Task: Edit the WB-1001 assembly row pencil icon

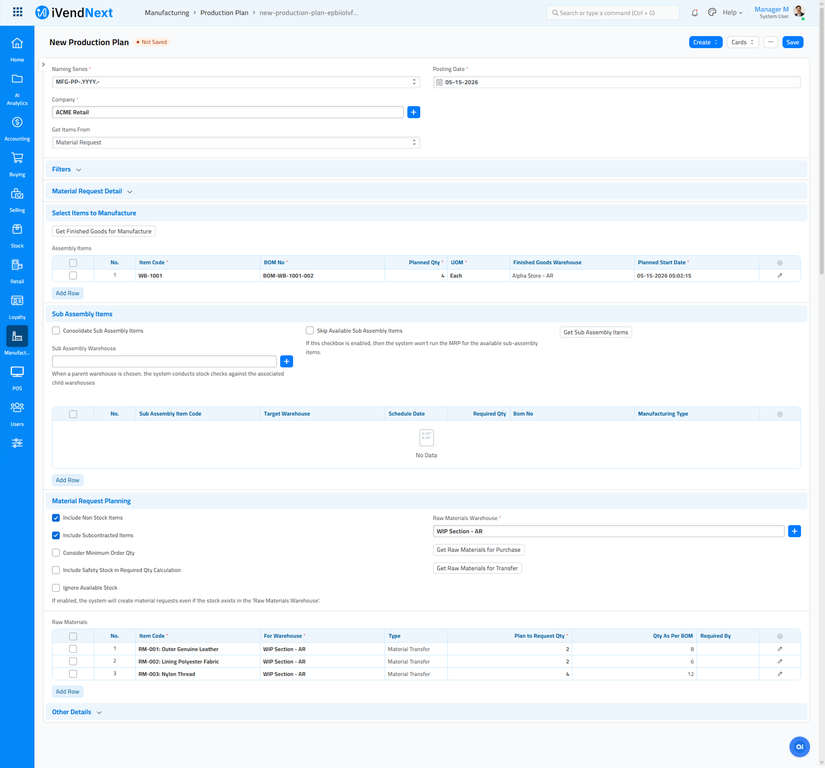Action: pyautogui.click(x=780, y=276)
